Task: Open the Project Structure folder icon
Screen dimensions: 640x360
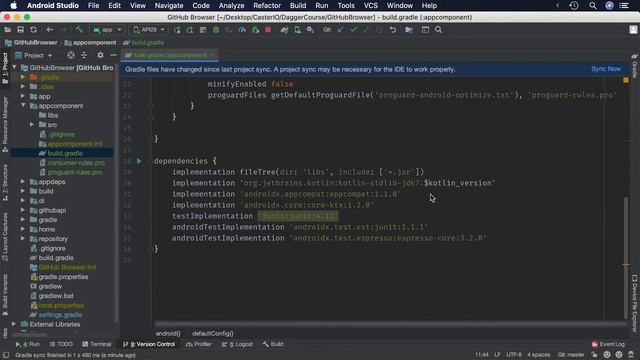Action: [409, 30]
